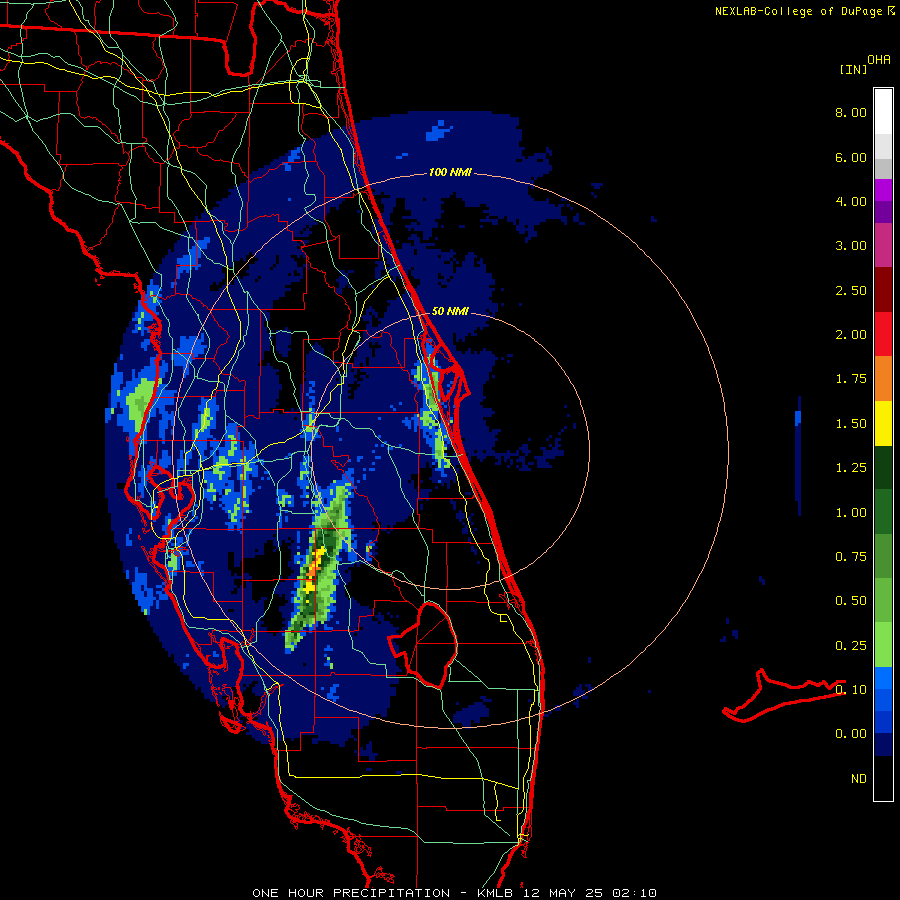This screenshot has height=900, width=900.
Task: Click the 1.25 legend value
Action: click(x=851, y=468)
